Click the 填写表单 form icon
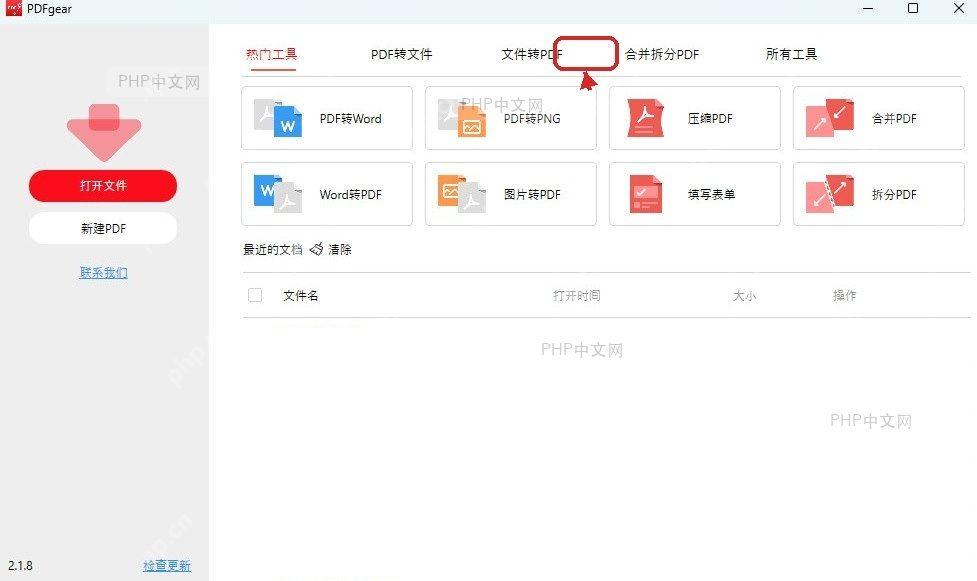The width and height of the screenshot is (977, 581). click(646, 194)
